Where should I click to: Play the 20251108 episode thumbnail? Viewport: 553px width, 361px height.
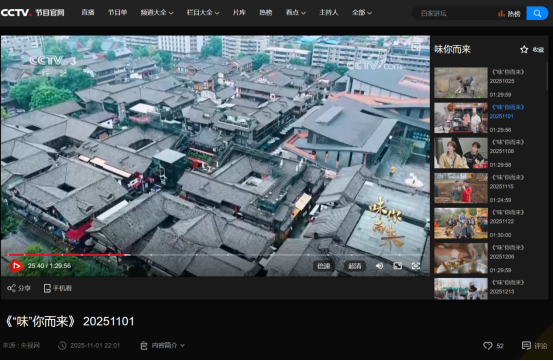tap(461, 153)
